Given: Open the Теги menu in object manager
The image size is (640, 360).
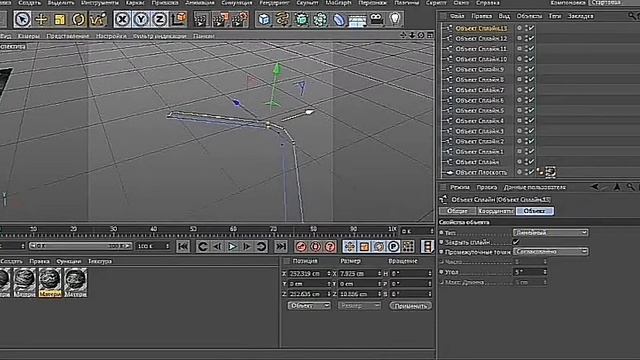Looking at the screenshot, I should pos(554,16).
